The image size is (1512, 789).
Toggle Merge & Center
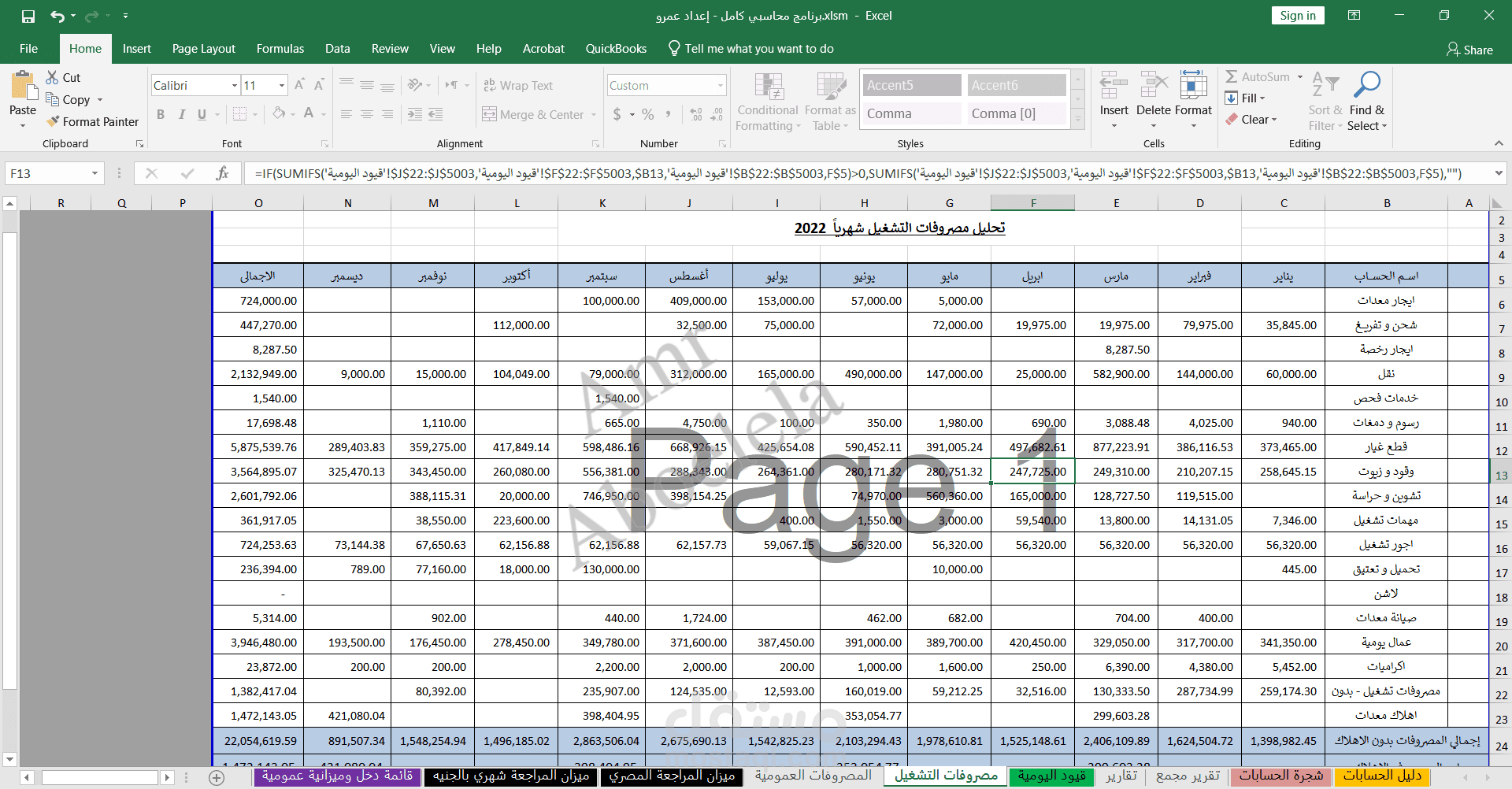[x=533, y=114]
